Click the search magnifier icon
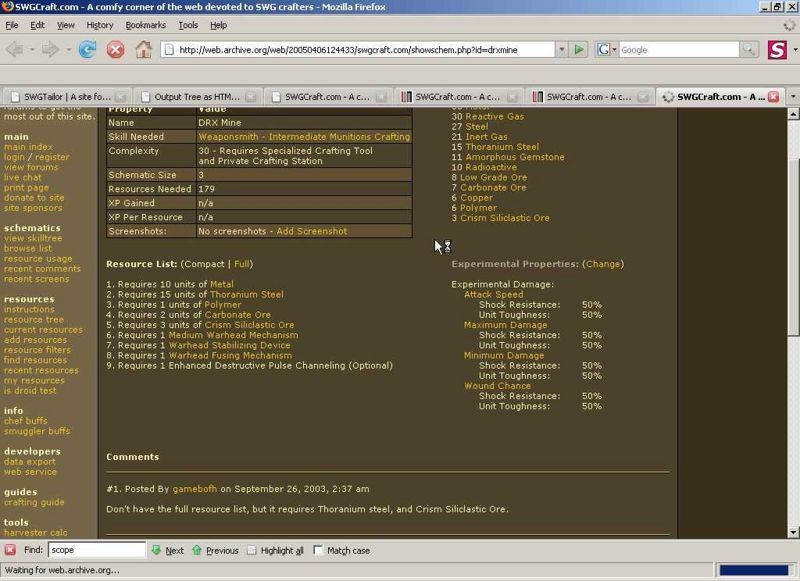This screenshot has width=800, height=581. (748, 49)
